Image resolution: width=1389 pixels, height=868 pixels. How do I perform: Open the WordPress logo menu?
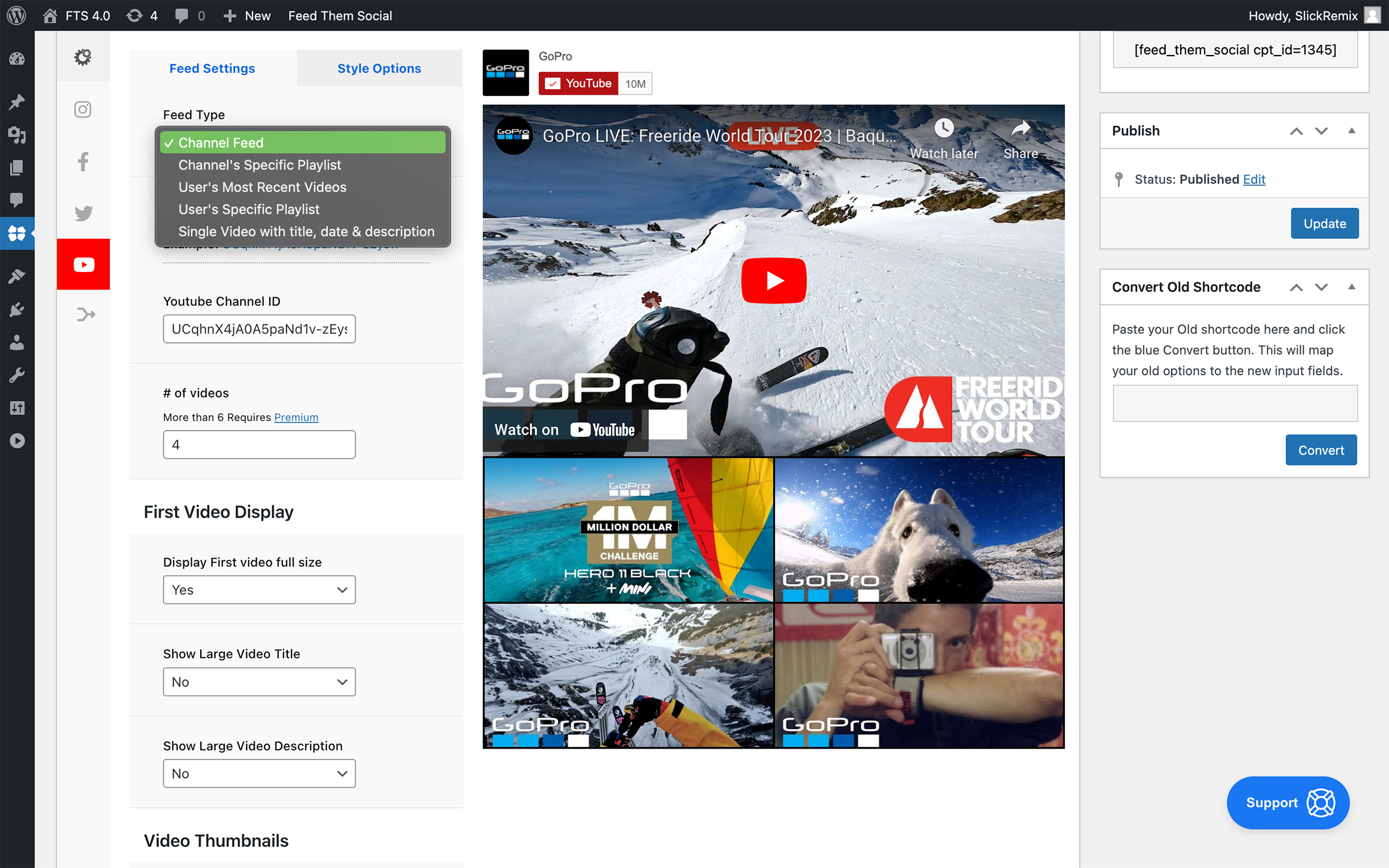point(17,16)
